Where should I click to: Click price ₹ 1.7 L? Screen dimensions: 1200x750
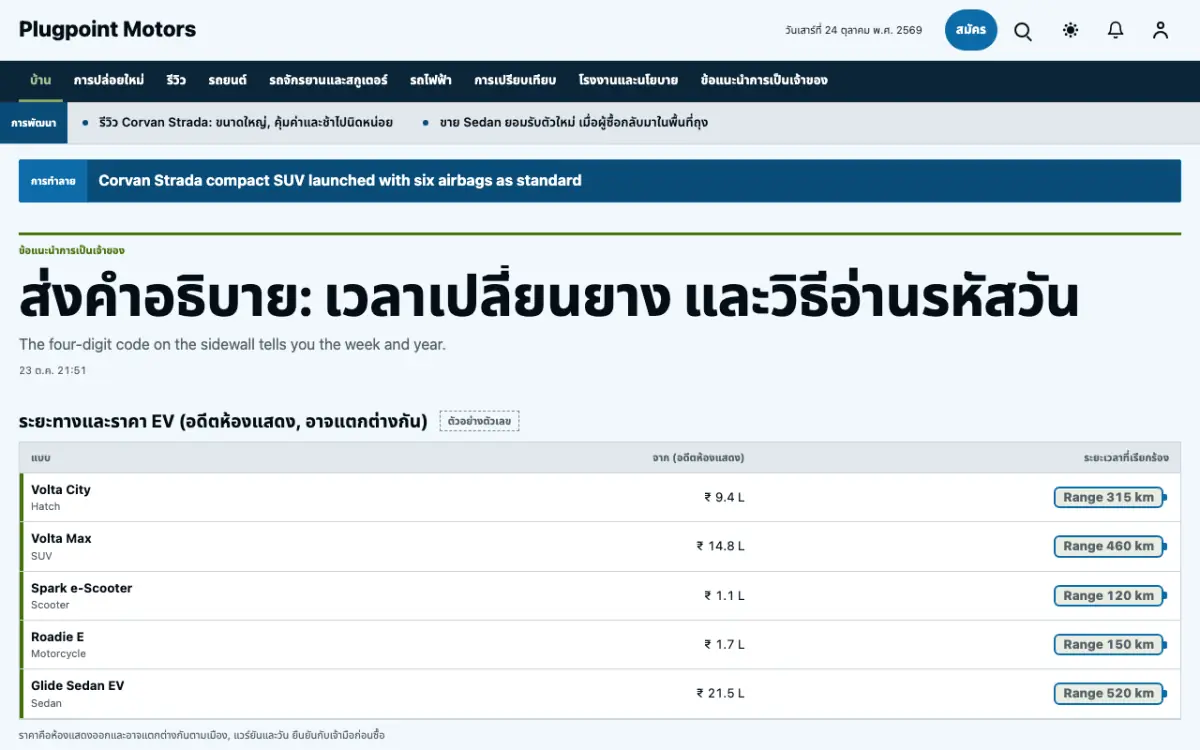[724, 645]
